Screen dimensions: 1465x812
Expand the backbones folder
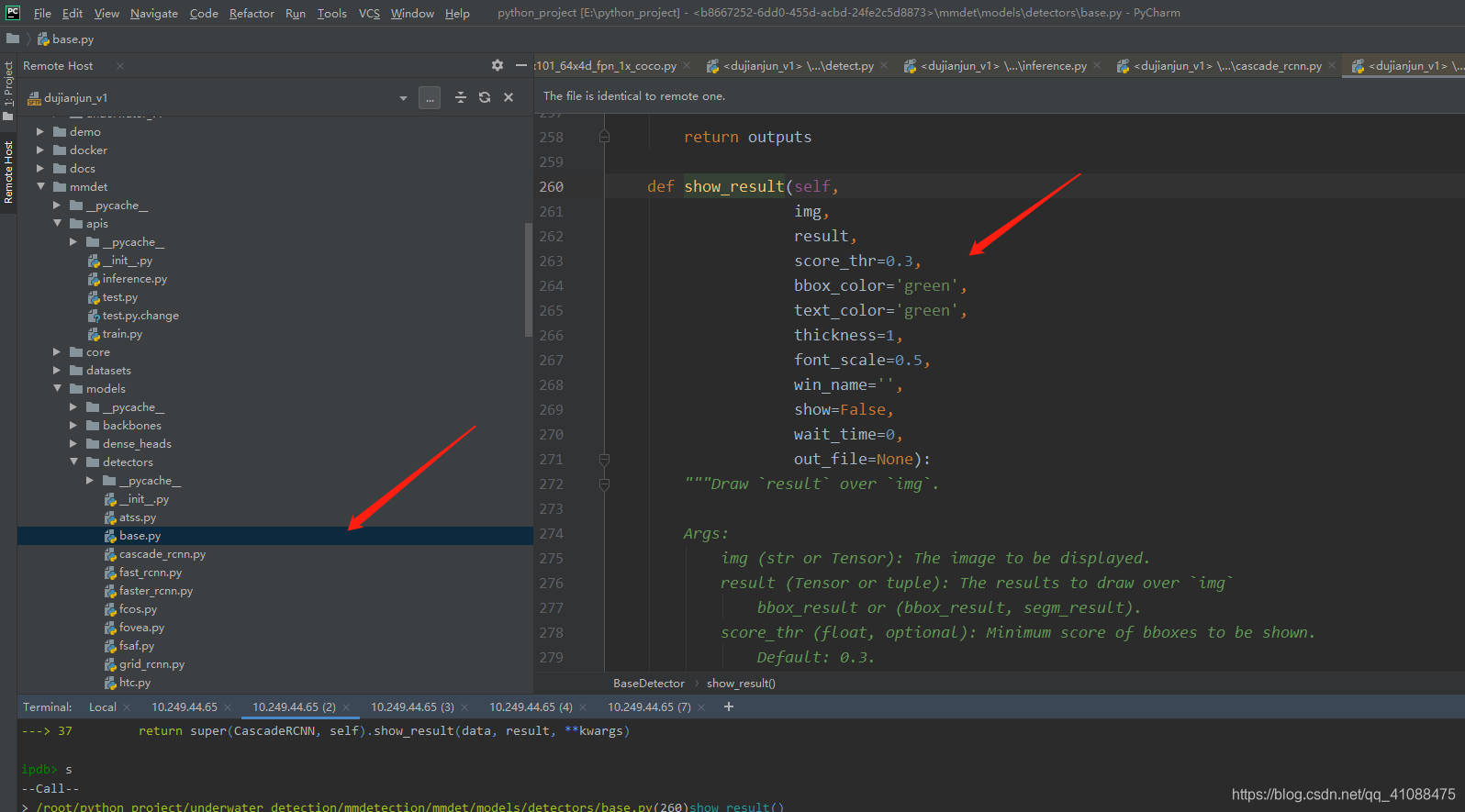[73, 426]
